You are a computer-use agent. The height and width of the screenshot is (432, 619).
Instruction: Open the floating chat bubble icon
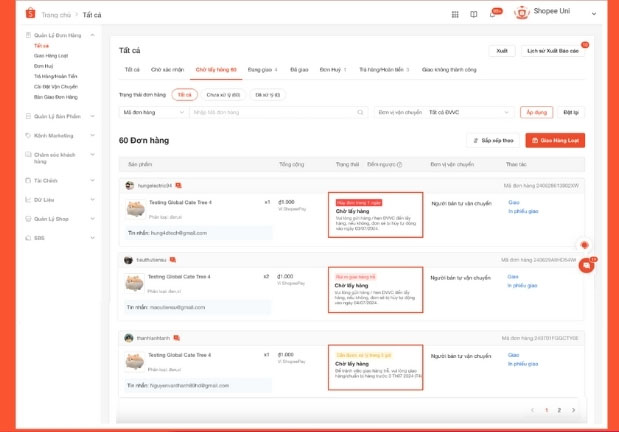[x=587, y=265]
